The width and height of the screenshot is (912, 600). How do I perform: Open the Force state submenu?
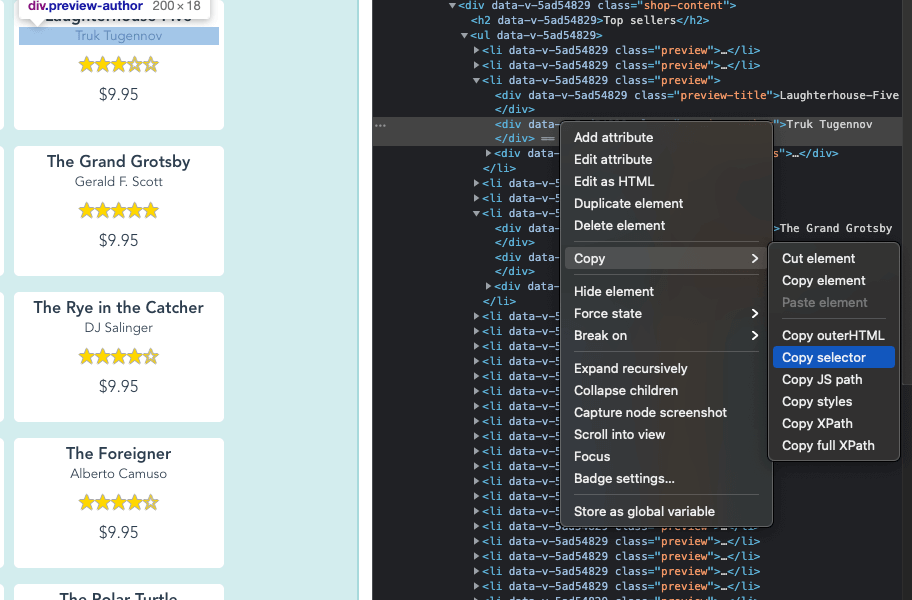[668, 314]
